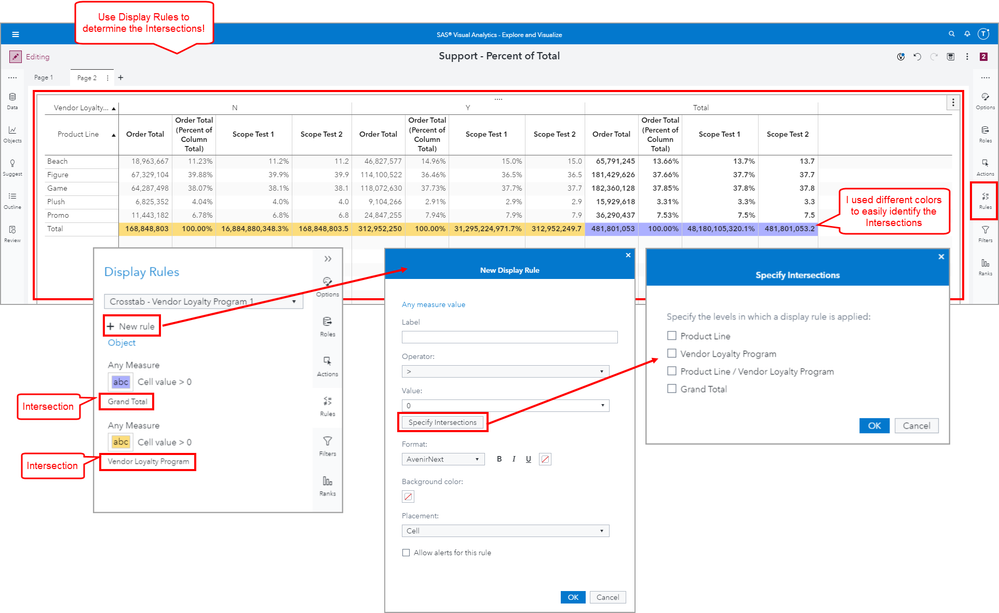This screenshot has width=999, height=613.
Task: Open the hamburger menu in the blue header
Action: coord(15,34)
